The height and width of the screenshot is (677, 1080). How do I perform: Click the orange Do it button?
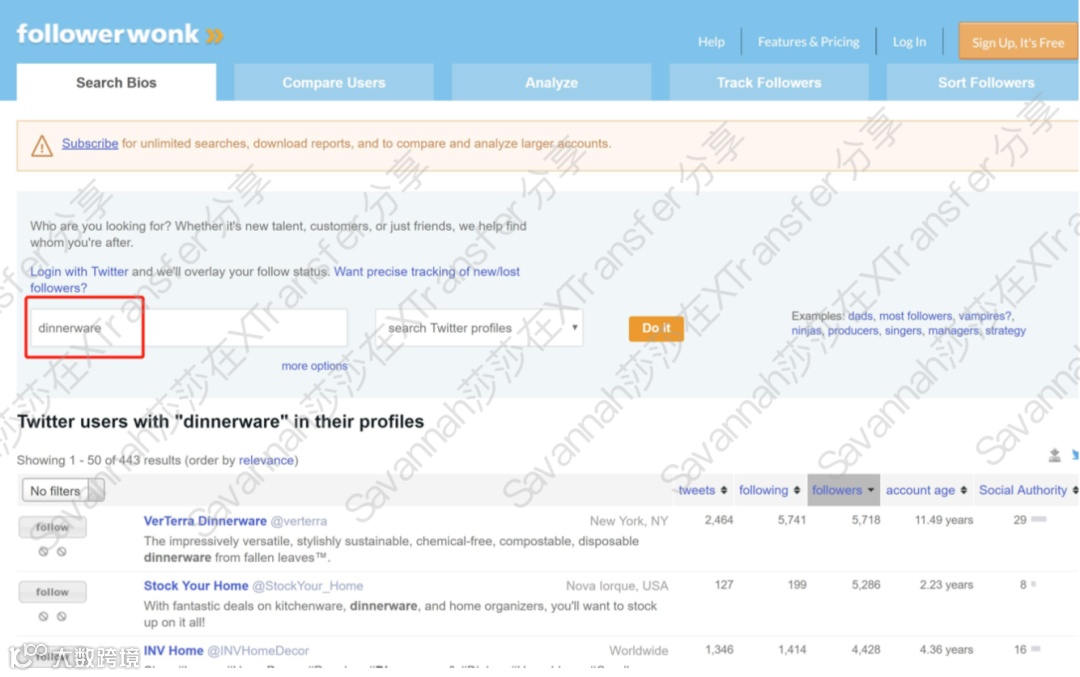click(x=656, y=328)
